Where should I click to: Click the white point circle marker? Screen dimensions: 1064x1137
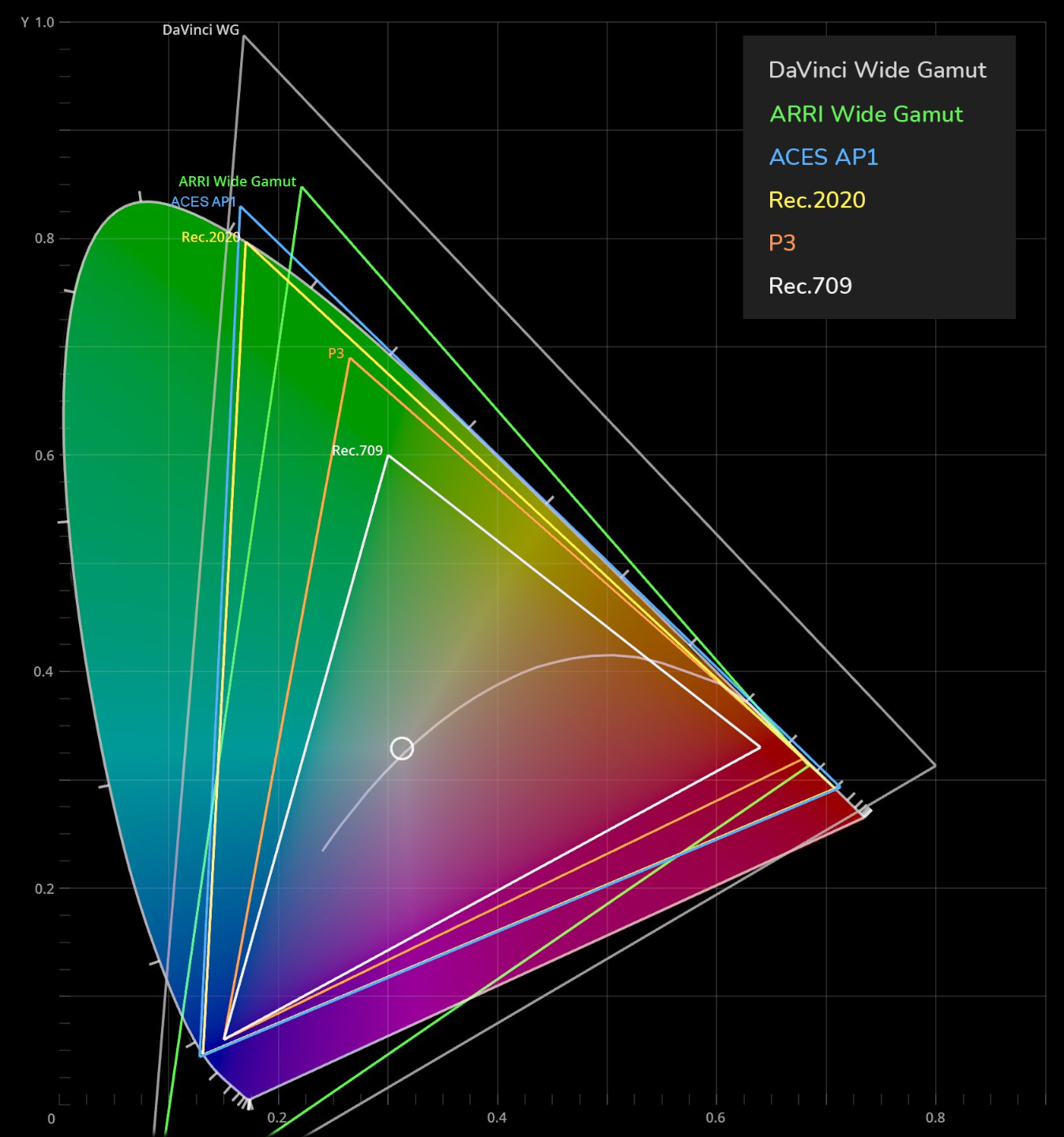402,748
